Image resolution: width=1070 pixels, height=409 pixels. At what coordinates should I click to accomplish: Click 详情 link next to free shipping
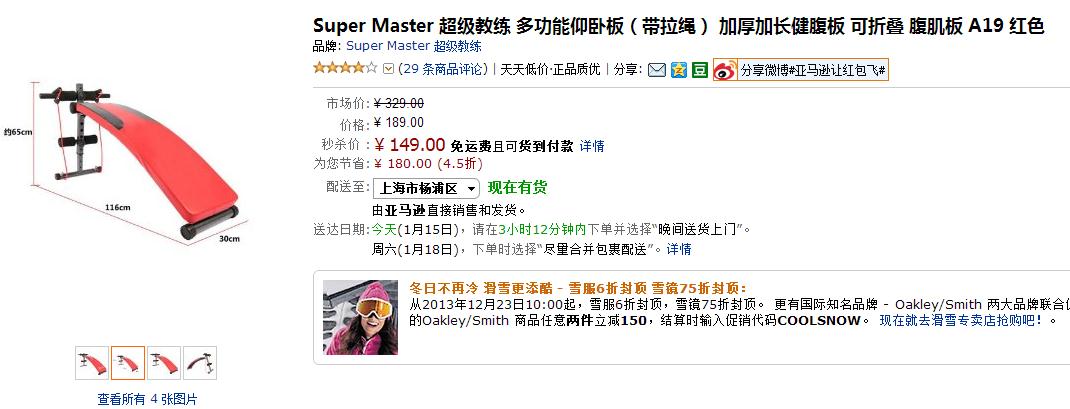(592, 146)
